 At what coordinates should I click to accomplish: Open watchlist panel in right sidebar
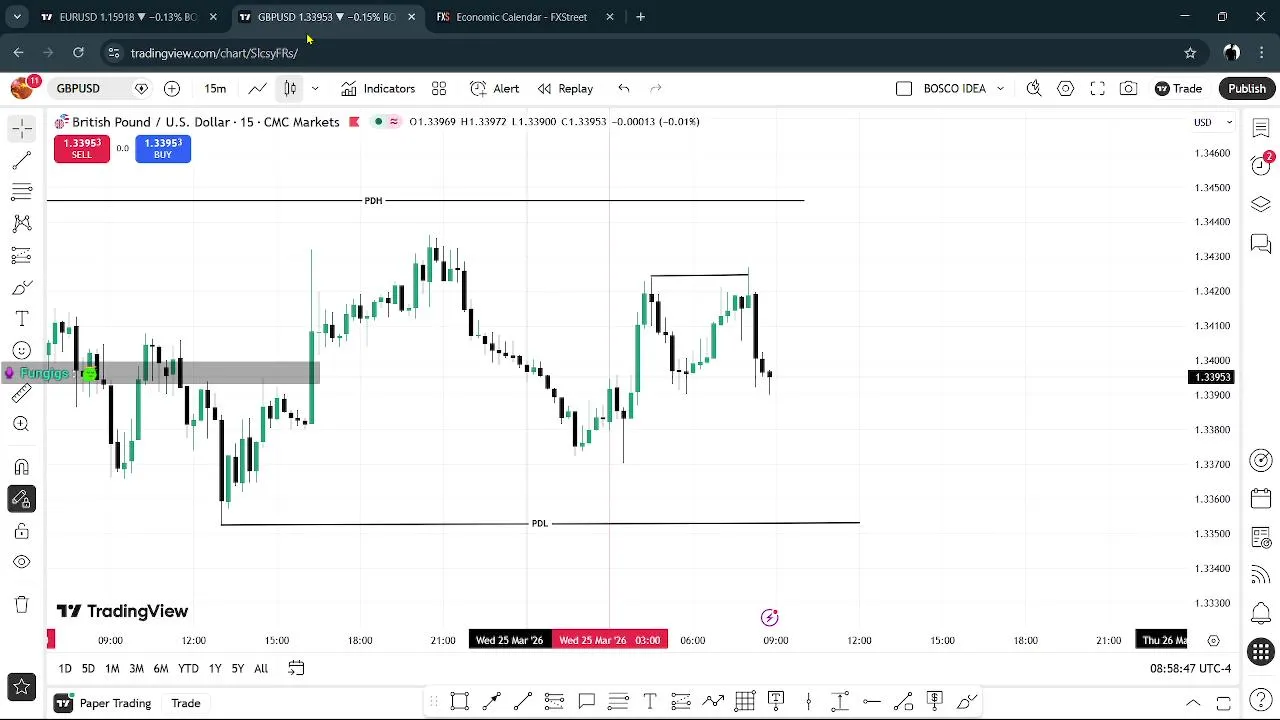pyautogui.click(x=1261, y=128)
